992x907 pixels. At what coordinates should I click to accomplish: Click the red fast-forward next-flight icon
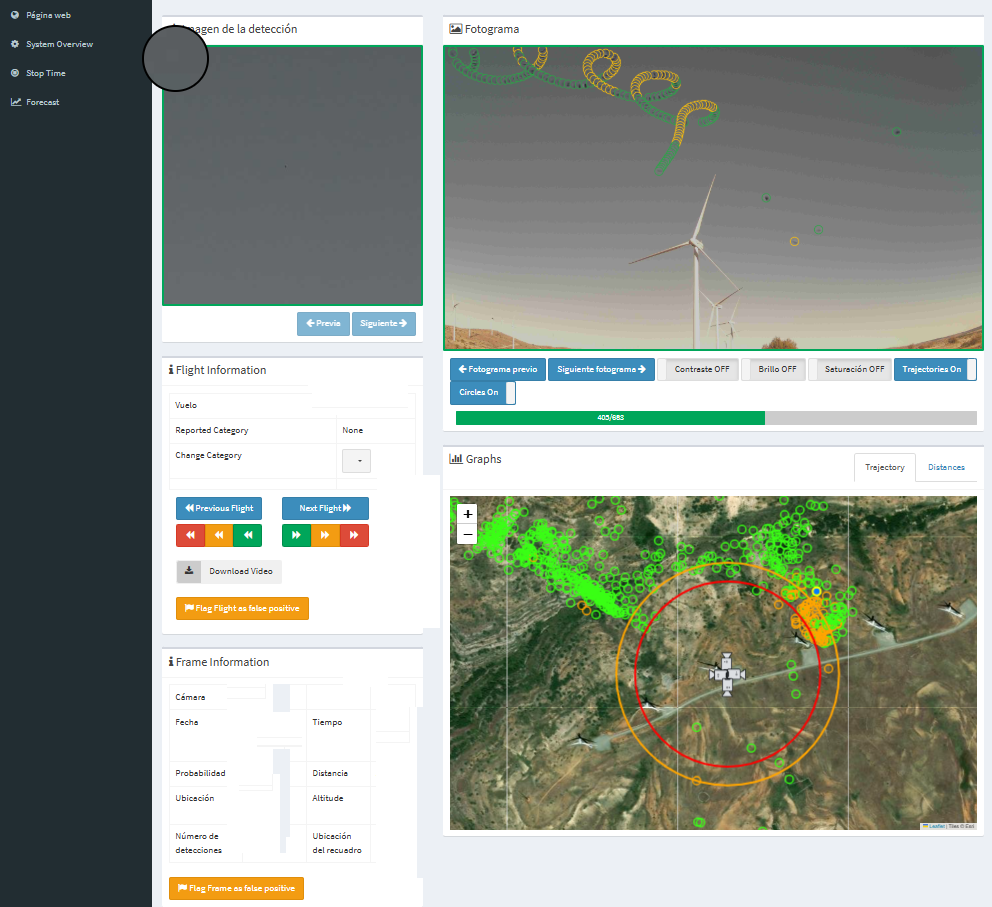click(x=354, y=536)
